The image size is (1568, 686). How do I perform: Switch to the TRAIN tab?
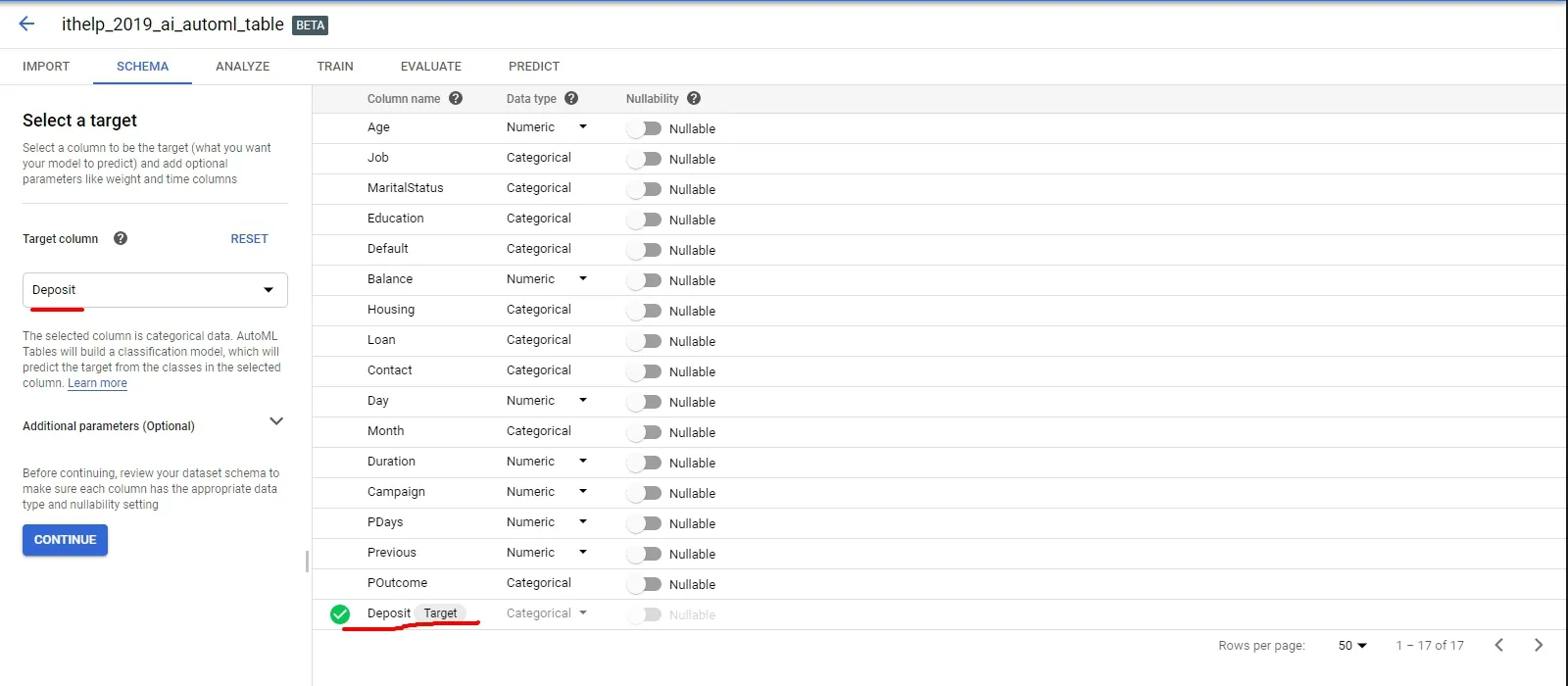click(335, 67)
